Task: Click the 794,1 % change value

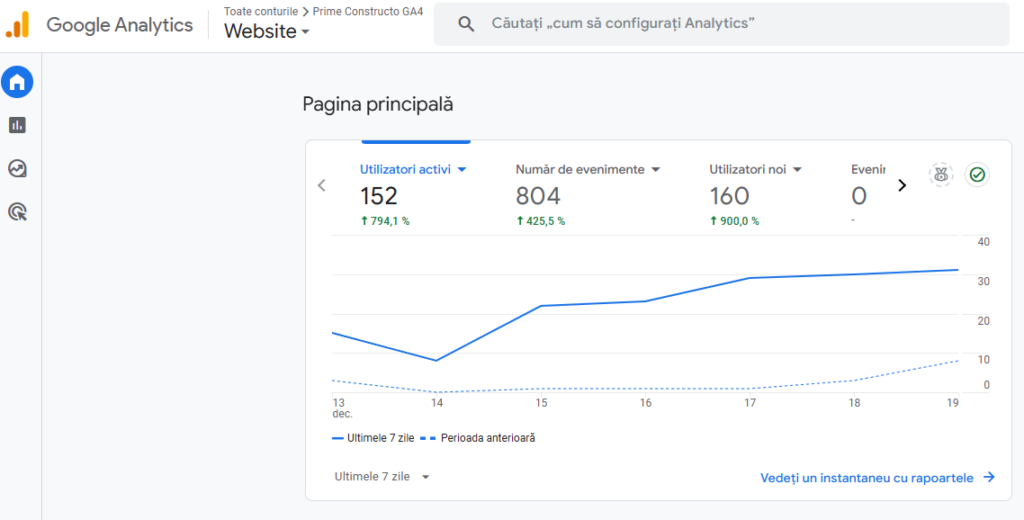Action: pos(385,221)
